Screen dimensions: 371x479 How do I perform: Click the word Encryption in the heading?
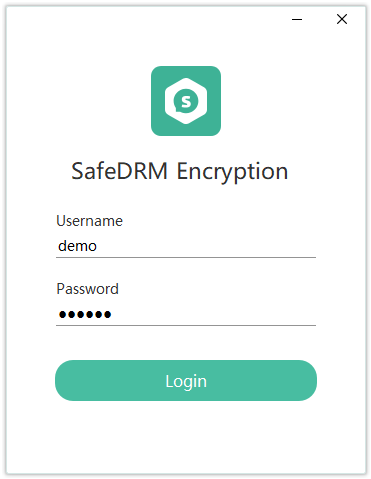[232, 172]
